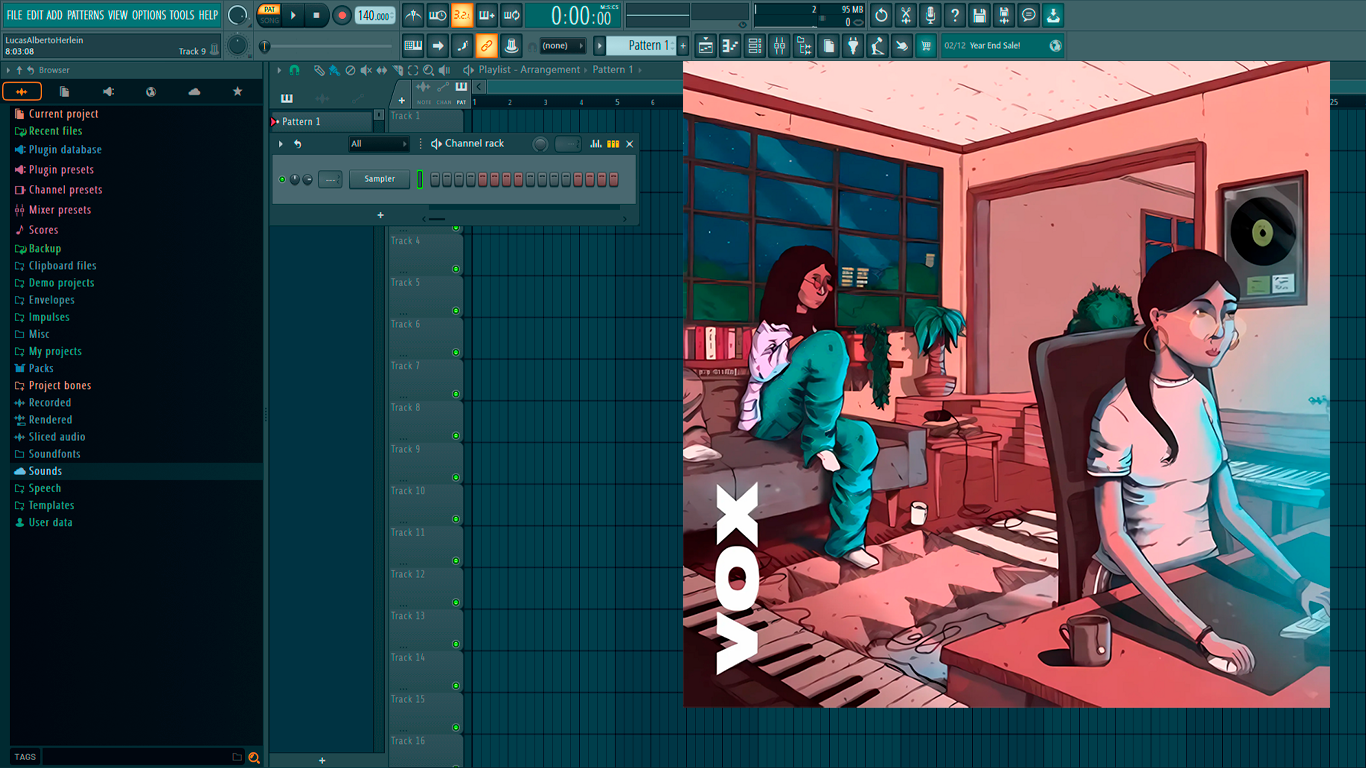Open the snap (none) dropdown

562,45
